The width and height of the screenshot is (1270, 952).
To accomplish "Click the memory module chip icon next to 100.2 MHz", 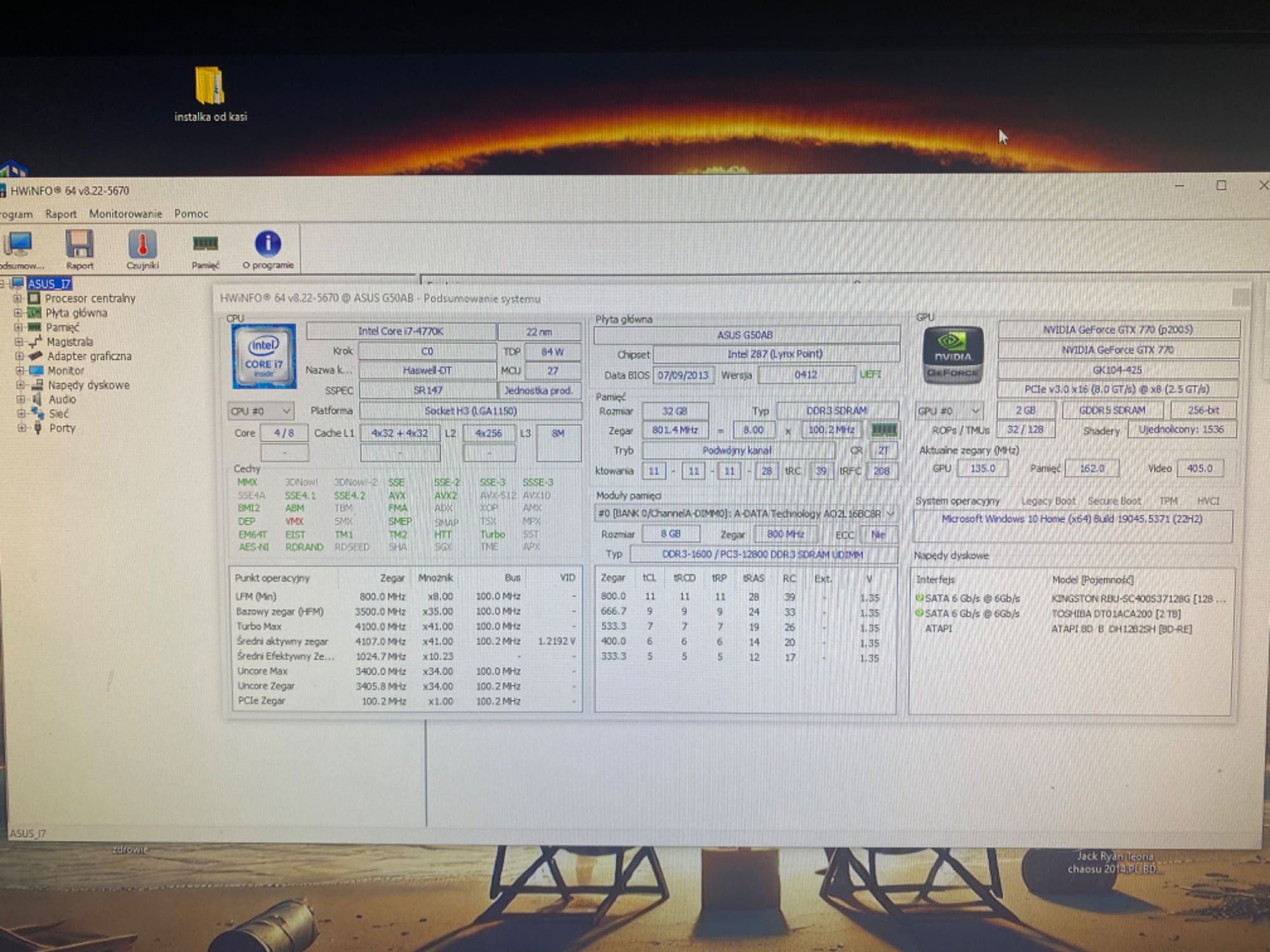I will tap(883, 430).
